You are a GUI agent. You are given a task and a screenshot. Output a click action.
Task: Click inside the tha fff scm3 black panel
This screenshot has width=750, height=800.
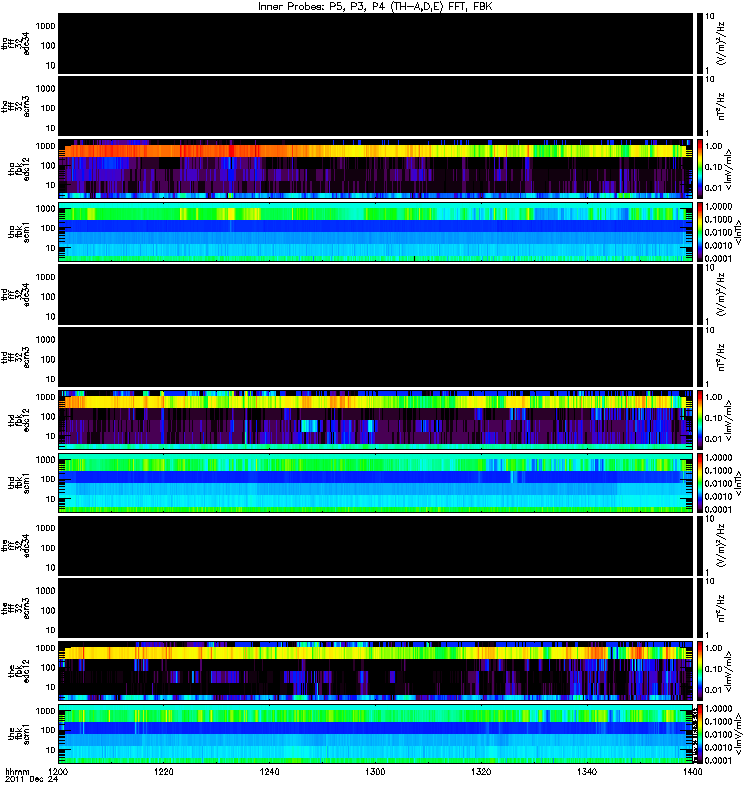[376, 106]
